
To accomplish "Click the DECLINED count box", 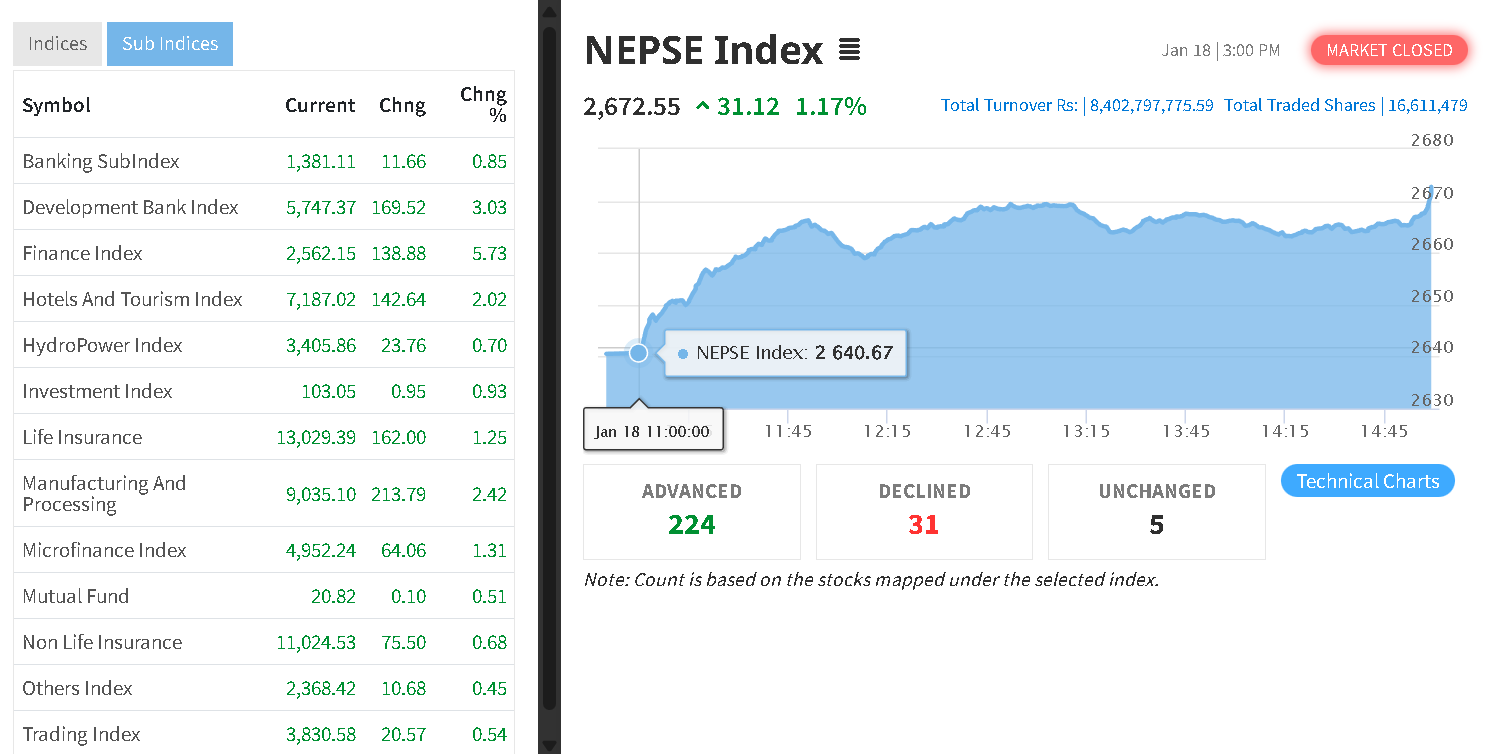I will [924, 511].
